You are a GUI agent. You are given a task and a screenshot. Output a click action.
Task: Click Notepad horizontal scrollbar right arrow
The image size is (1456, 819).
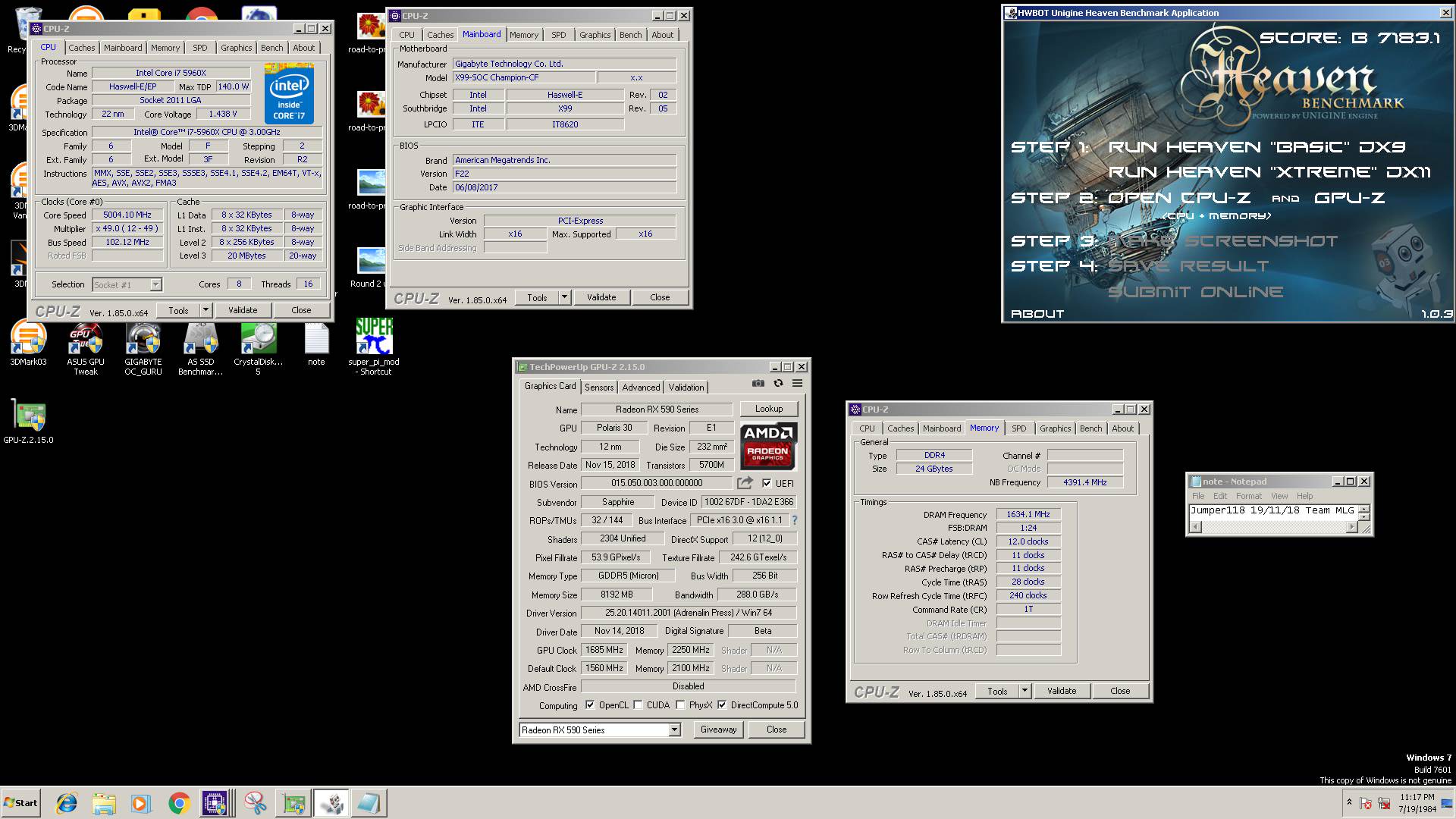click(x=1351, y=527)
